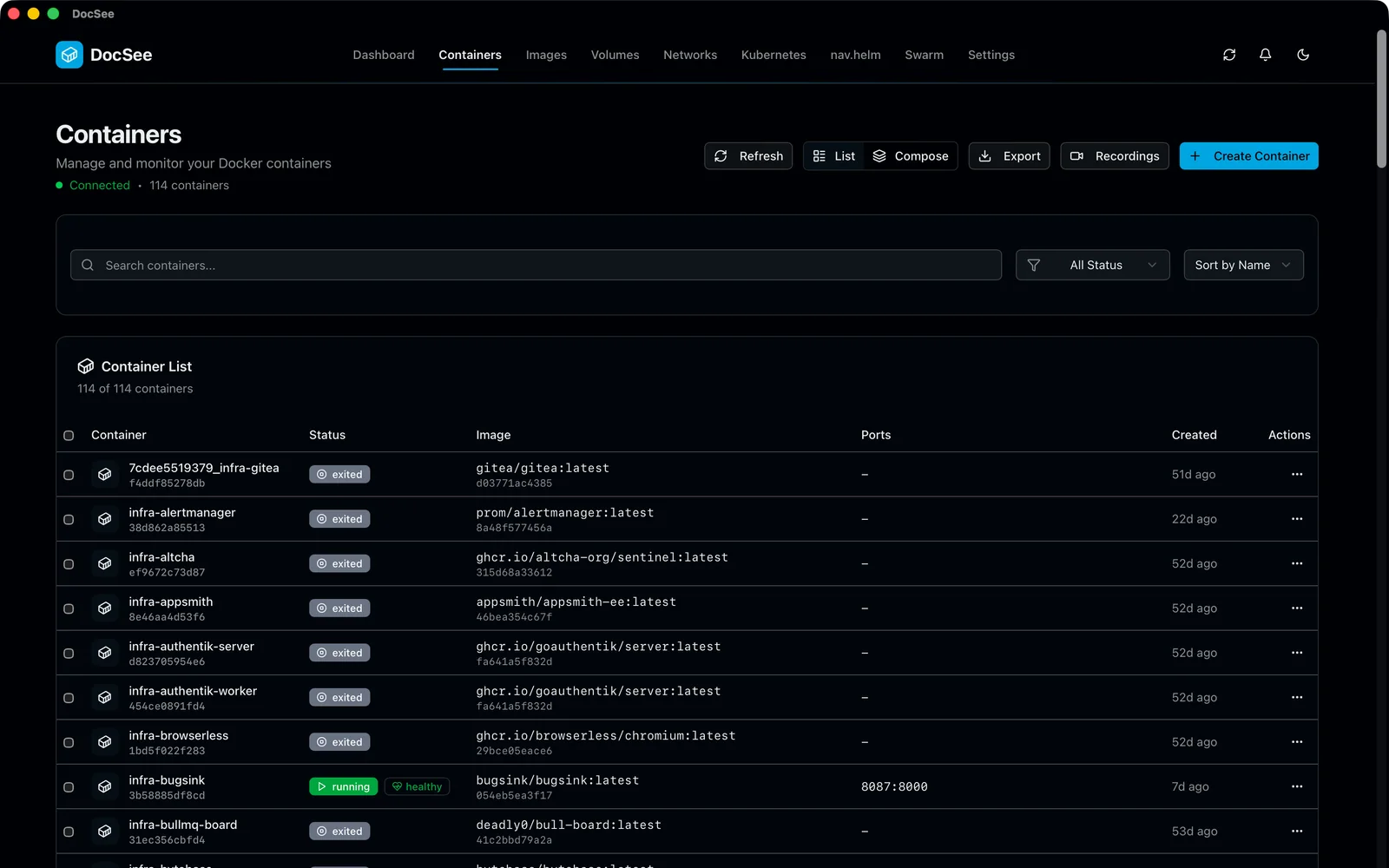
Task: Open actions menu for 7cdee5519379_infra-gitea
Action: click(1297, 474)
